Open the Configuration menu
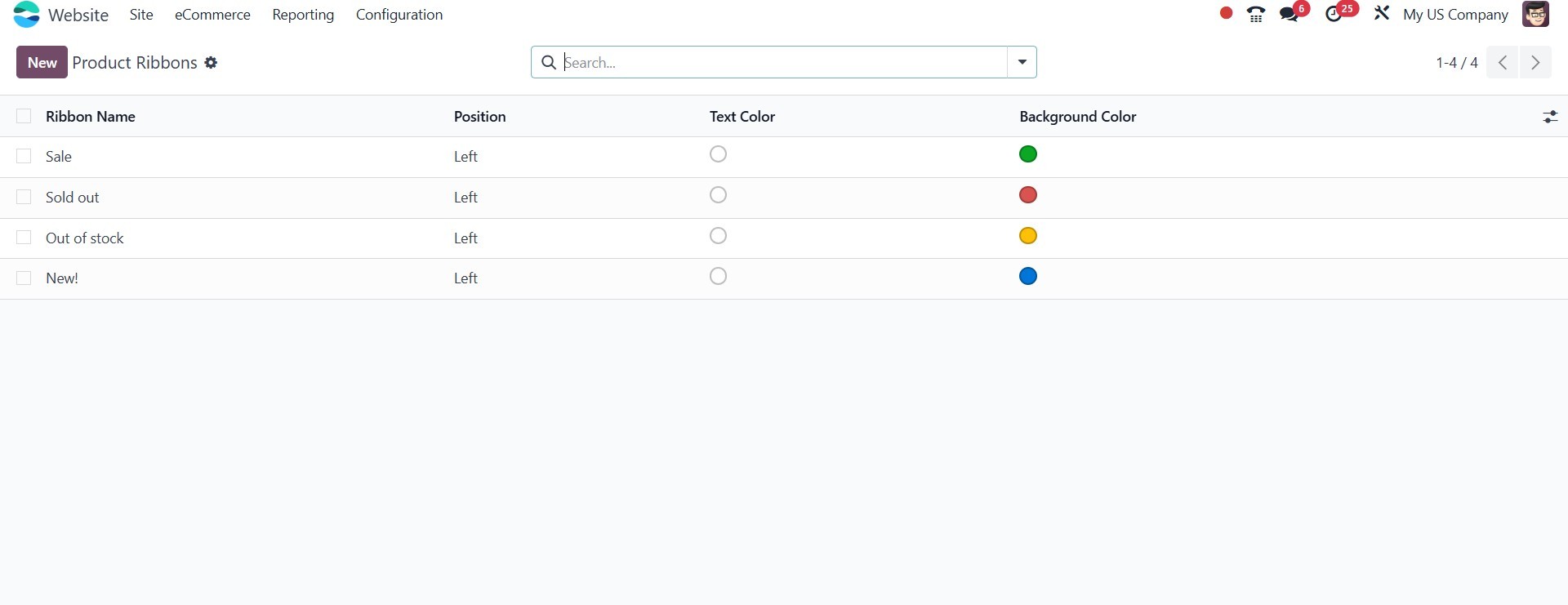 tap(399, 15)
